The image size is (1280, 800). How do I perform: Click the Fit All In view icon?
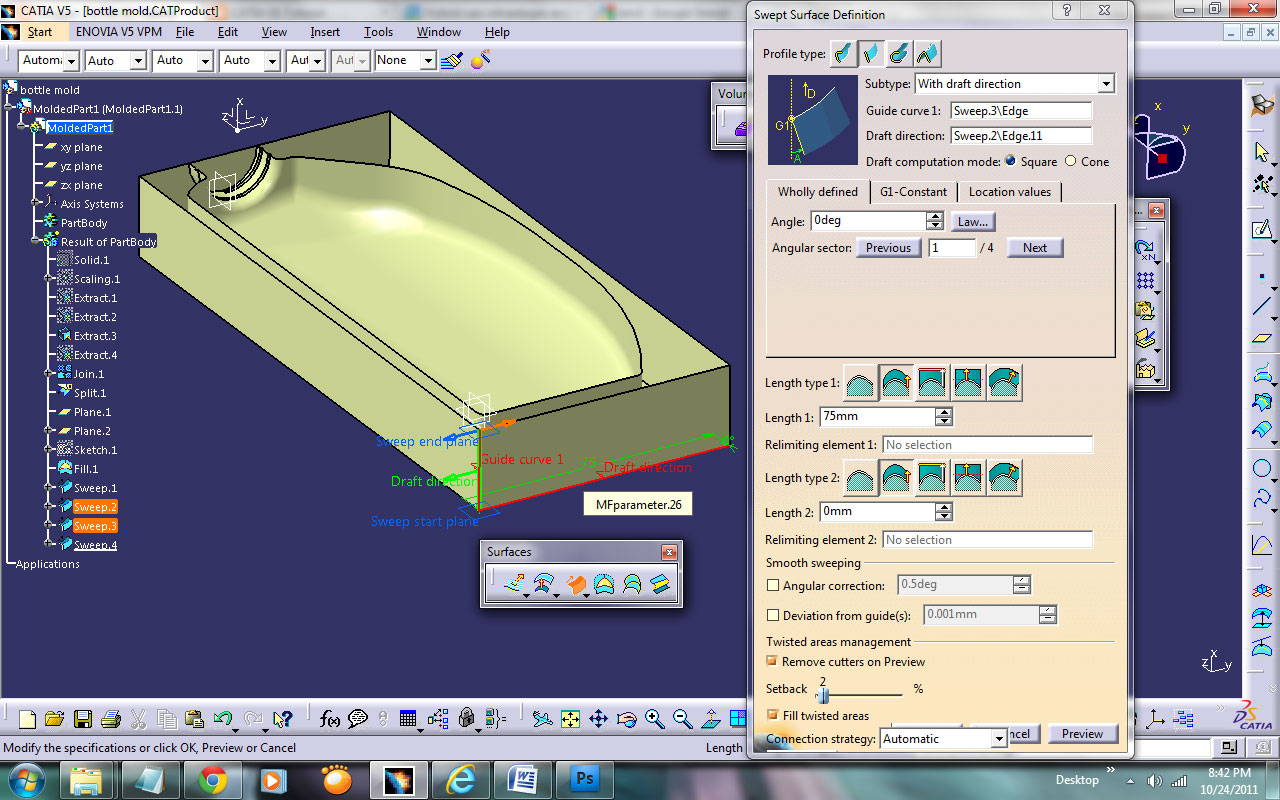570,718
